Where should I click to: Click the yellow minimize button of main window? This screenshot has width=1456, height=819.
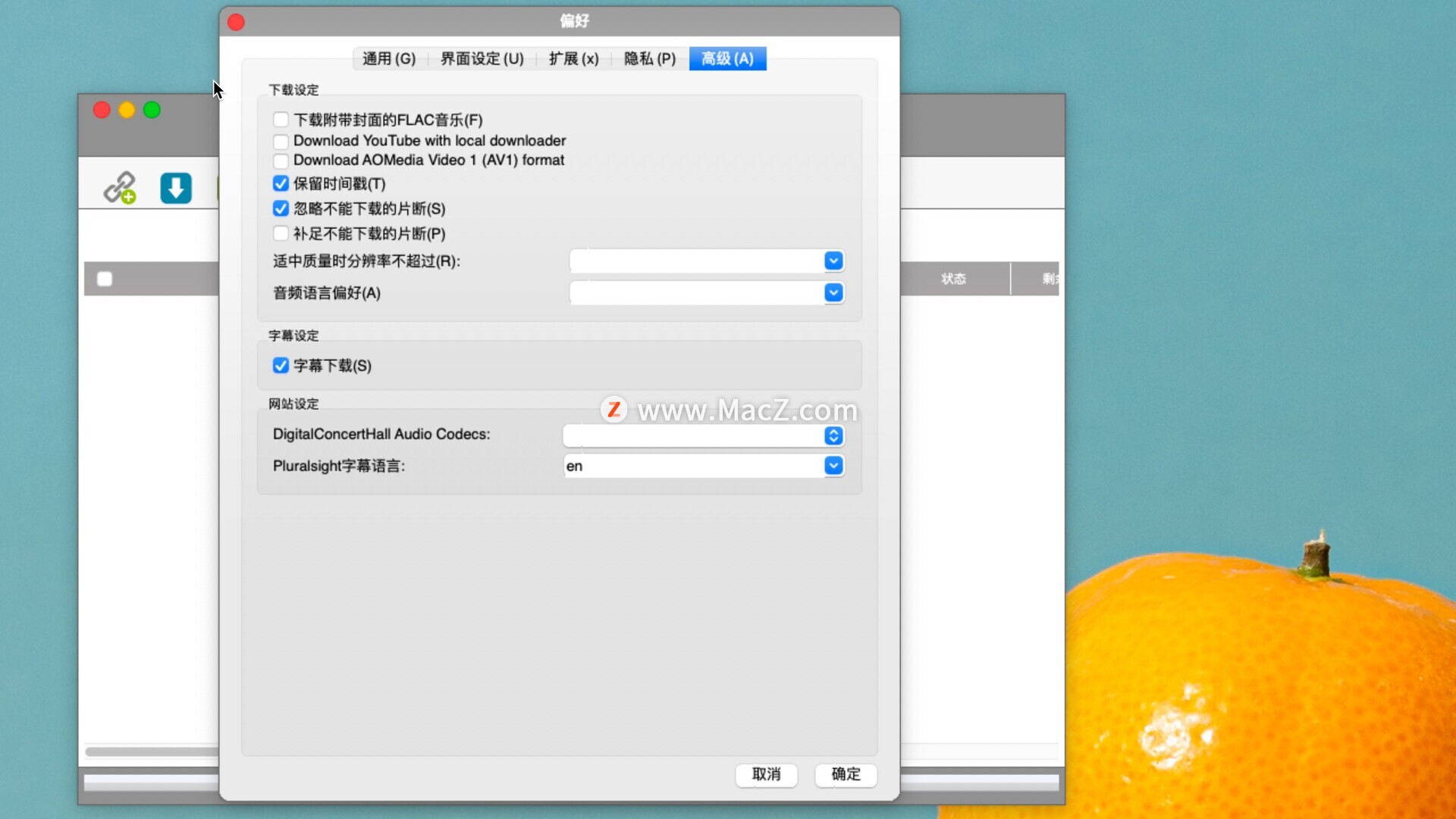click(x=127, y=110)
